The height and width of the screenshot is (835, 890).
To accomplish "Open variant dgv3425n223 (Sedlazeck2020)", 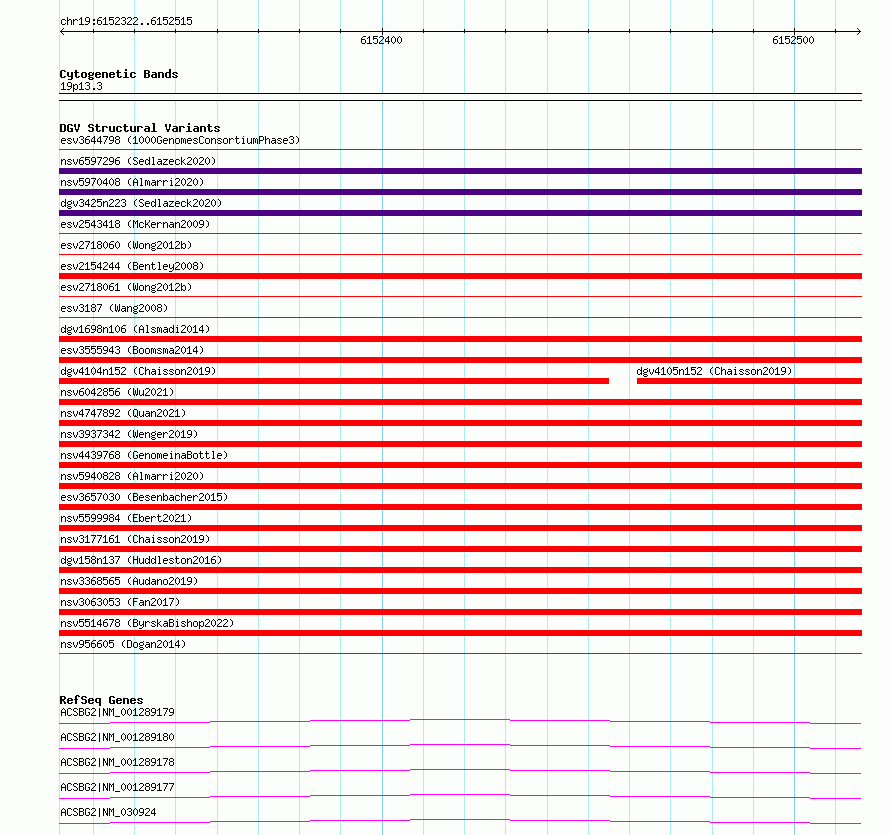I will [141, 203].
